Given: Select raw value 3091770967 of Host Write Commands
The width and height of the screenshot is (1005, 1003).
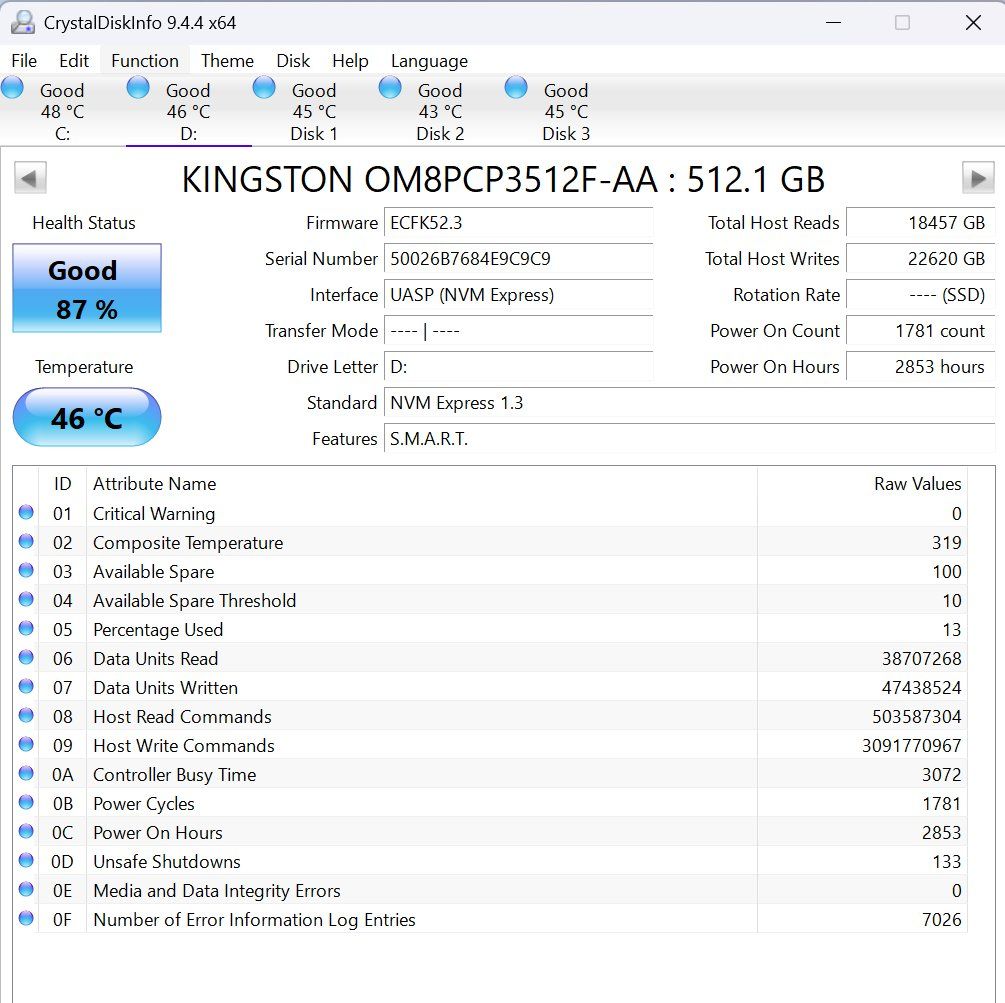Looking at the screenshot, I should click(x=911, y=745).
